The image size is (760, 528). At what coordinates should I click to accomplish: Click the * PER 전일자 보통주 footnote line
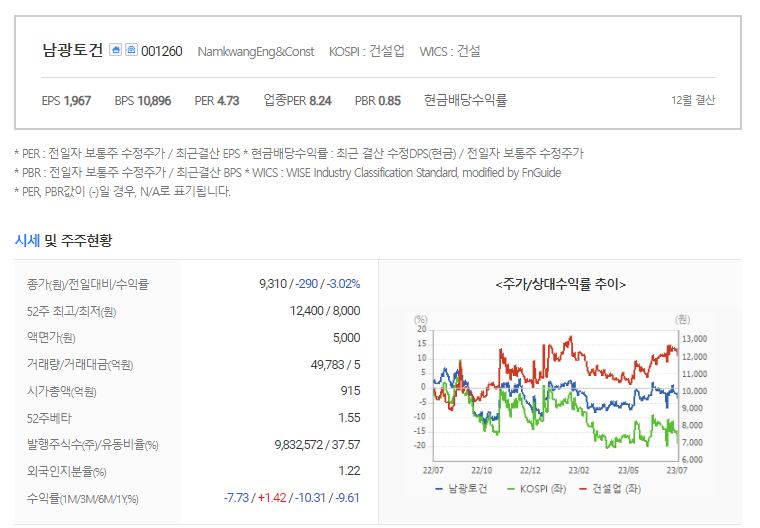pos(299,154)
